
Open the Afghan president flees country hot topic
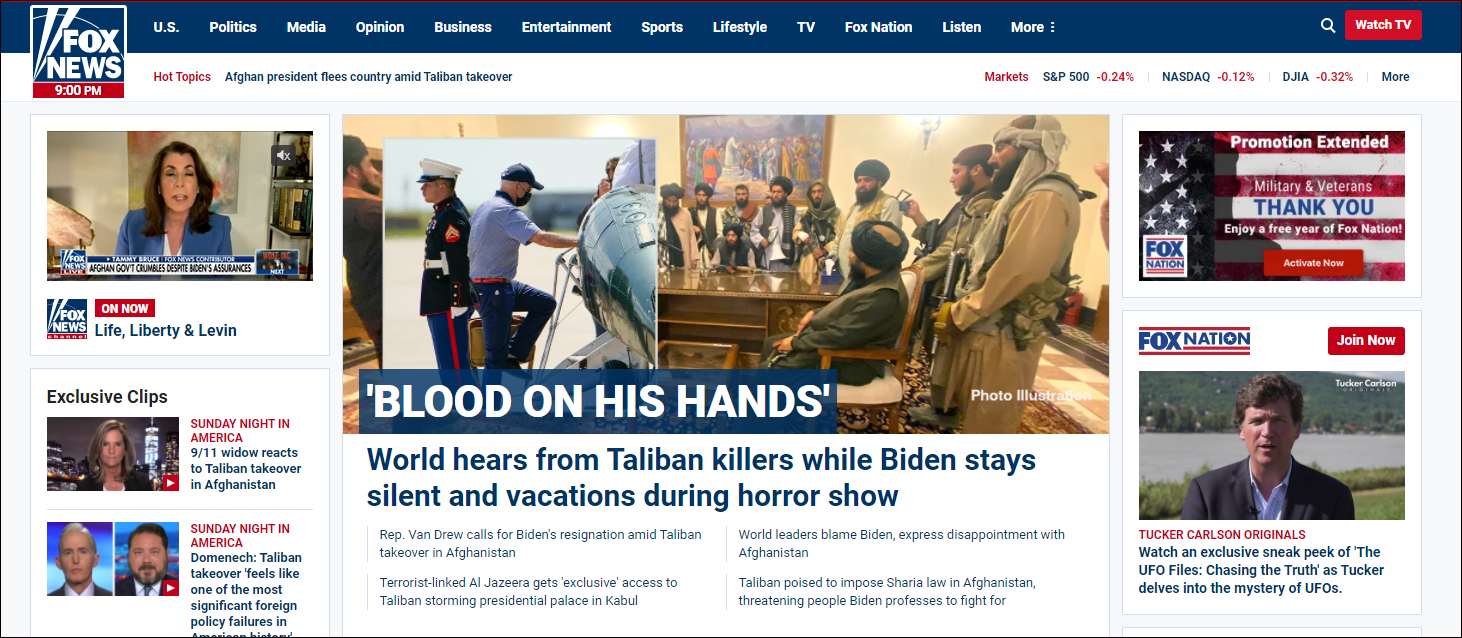coord(368,77)
